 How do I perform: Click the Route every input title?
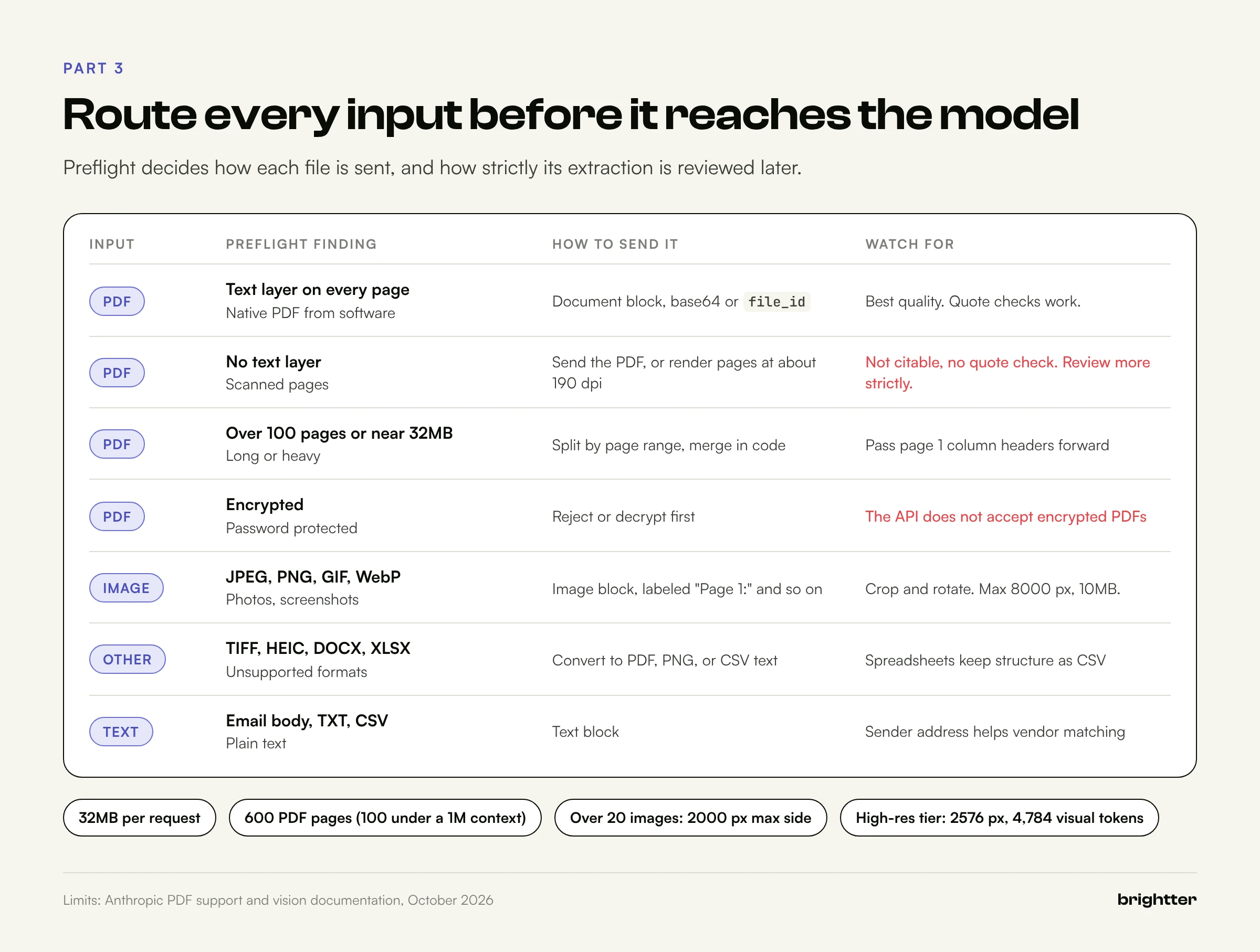coord(571,115)
